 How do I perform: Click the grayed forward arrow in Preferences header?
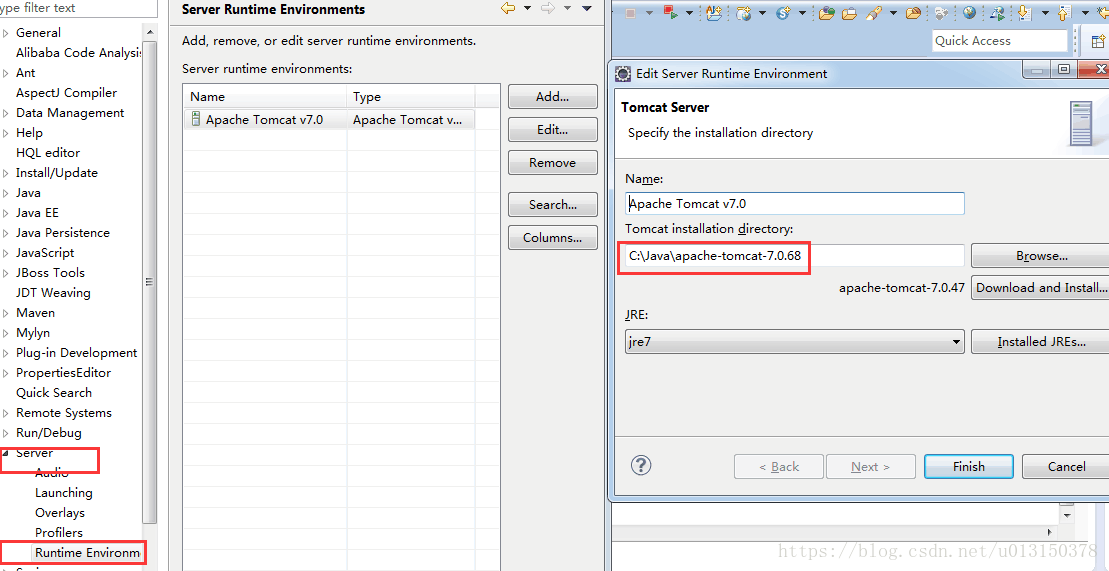(x=547, y=8)
